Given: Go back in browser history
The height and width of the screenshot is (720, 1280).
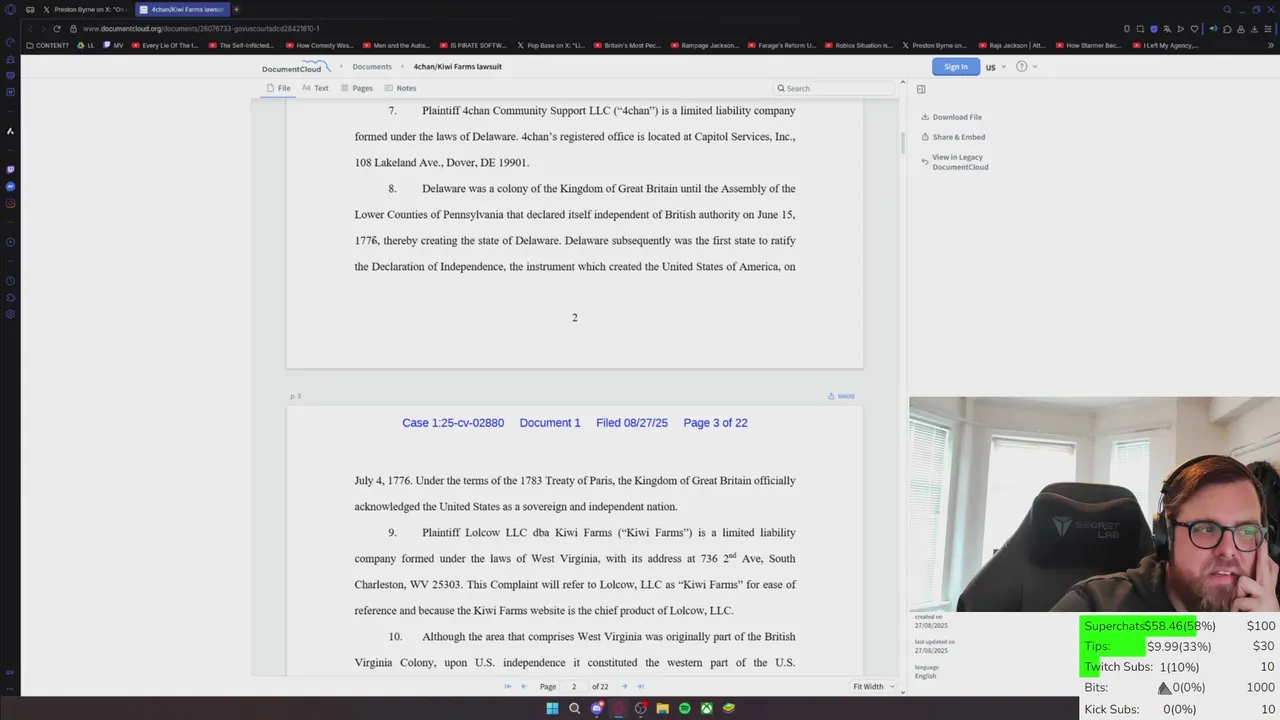Looking at the screenshot, I should (x=30, y=29).
